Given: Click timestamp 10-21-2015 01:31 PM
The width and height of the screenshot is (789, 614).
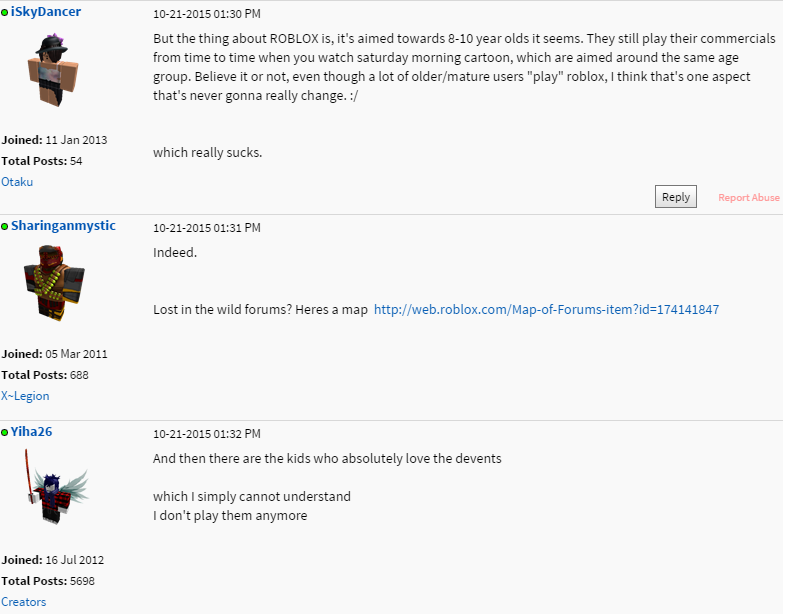Looking at the screenshot, I should [207, 228].
